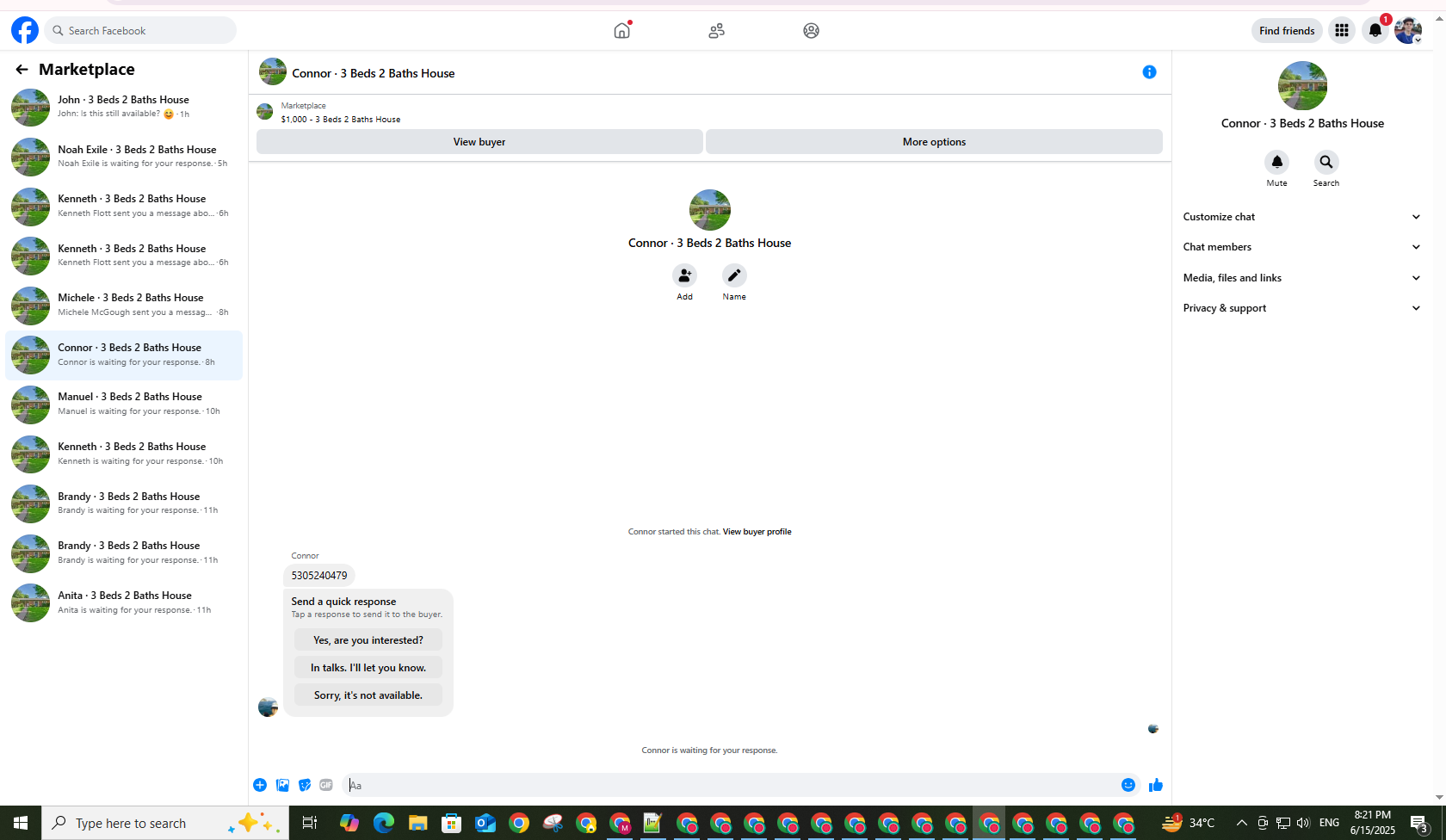Toggle the conversation information icon
This screenshot has width=1446, height=840.
pos(1149,72)
